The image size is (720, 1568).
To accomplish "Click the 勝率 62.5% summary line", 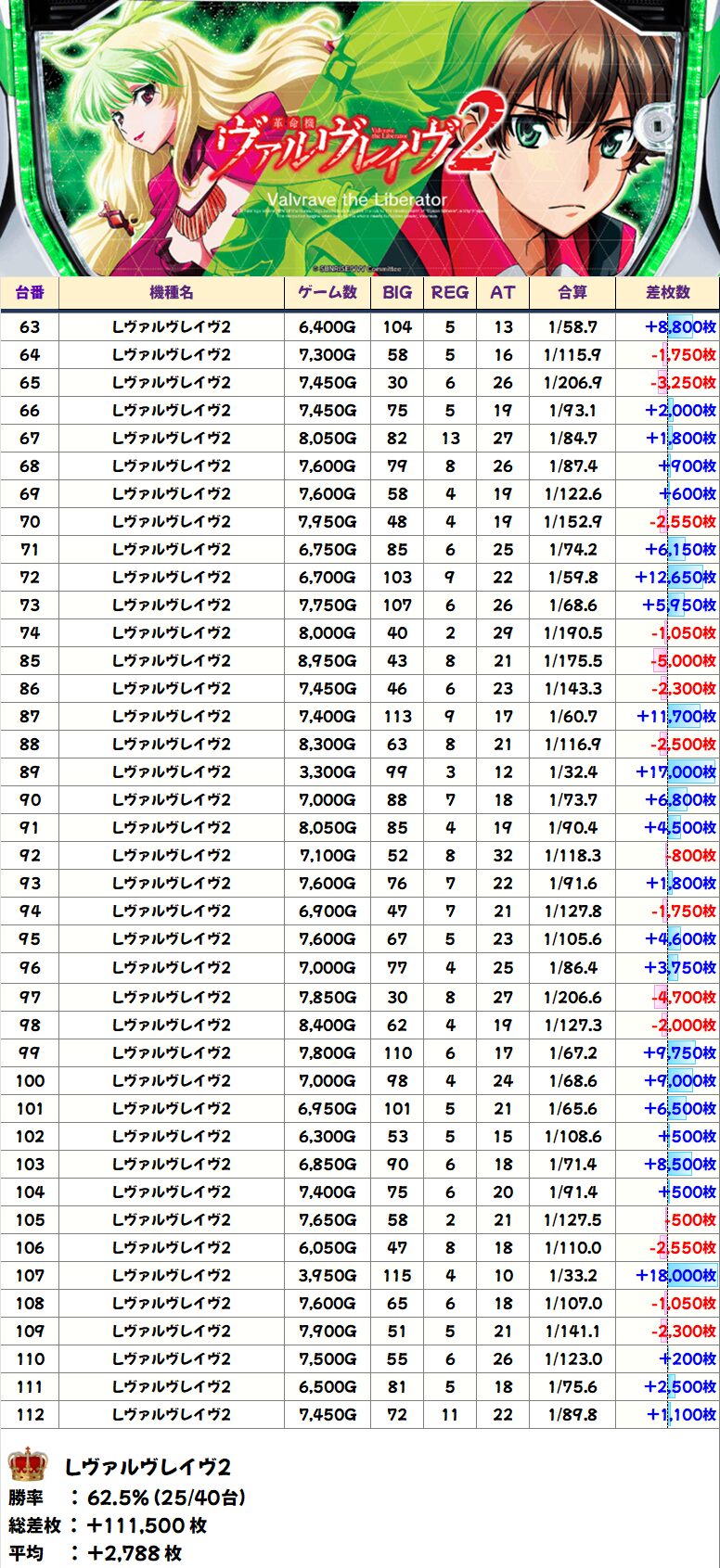I will click(127, 1498).
